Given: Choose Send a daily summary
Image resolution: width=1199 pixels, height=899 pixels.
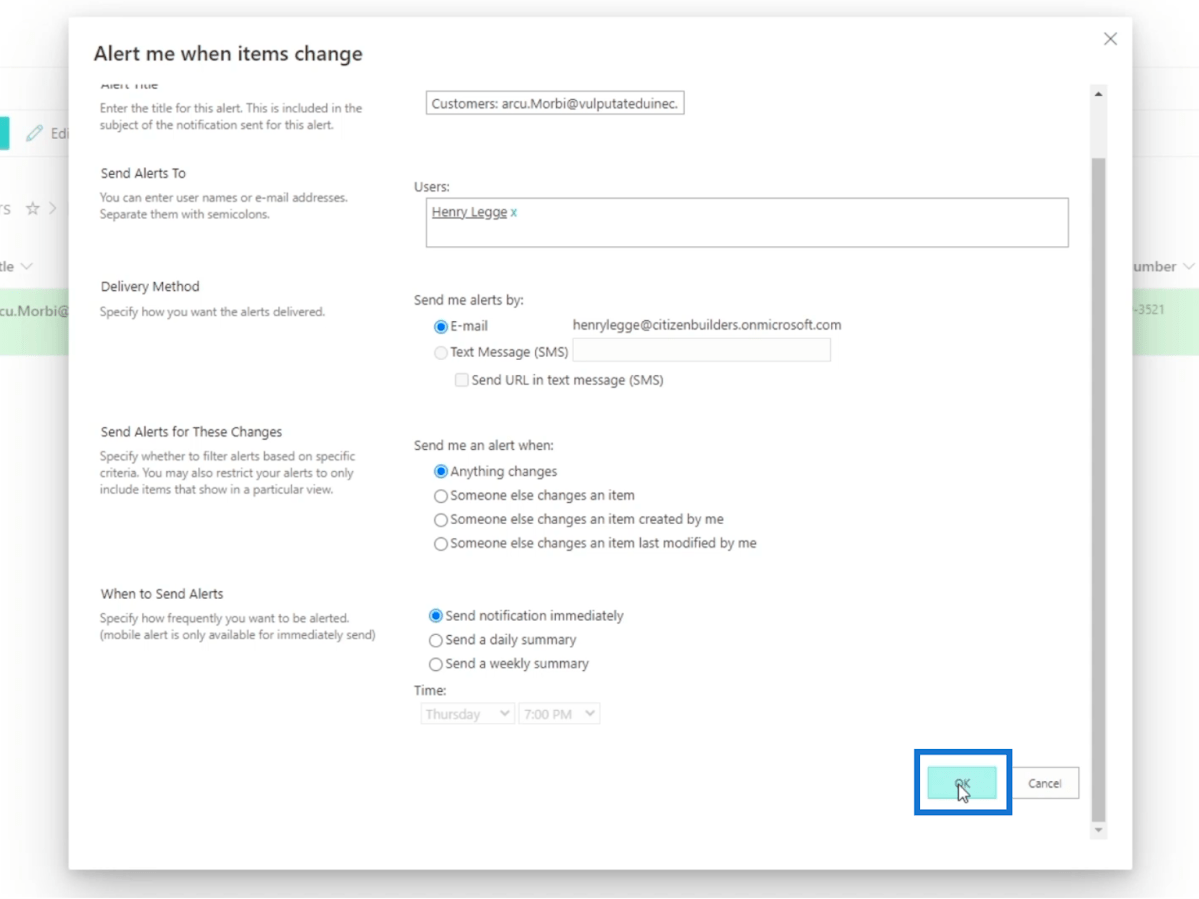Looking at the screenshot, I should coord(435,640).
